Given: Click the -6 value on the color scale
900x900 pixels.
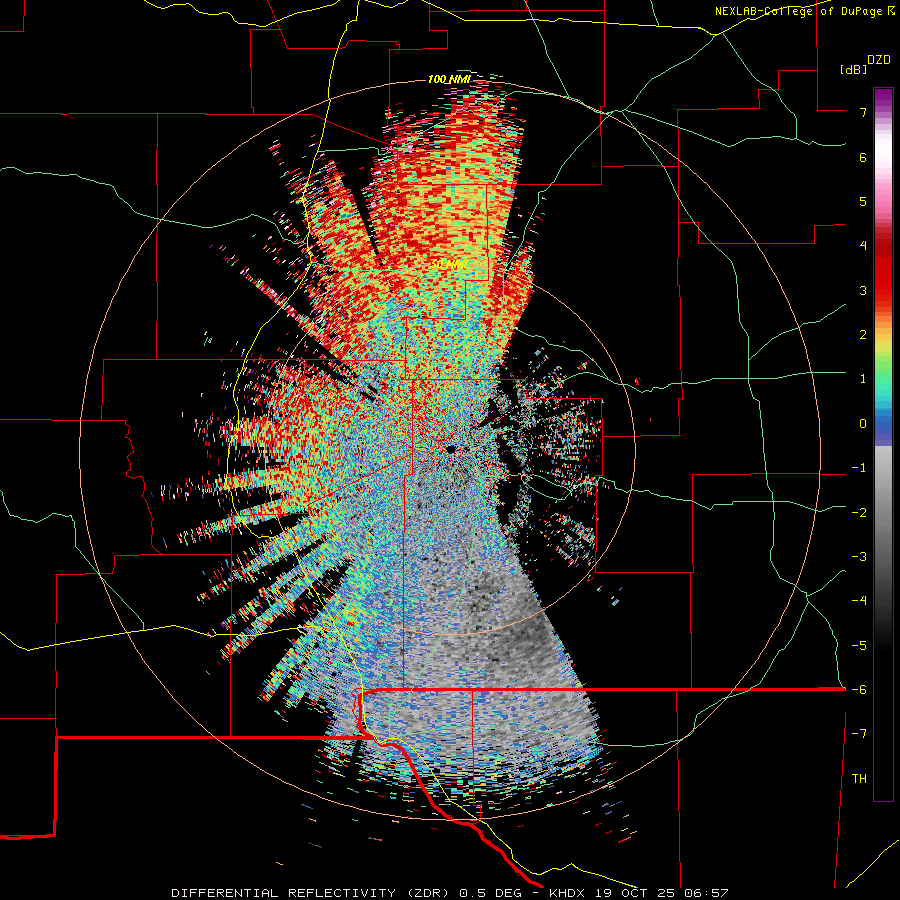Looking at the screenshot, I should [x=859, y=690].
